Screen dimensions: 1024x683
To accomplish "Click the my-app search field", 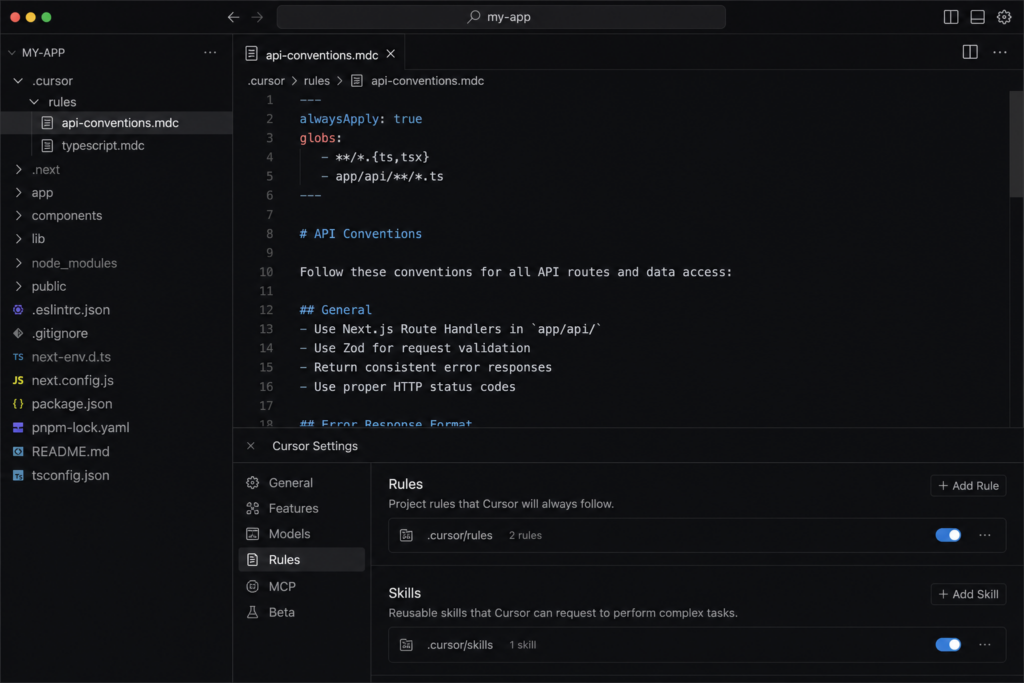I will click(501, 17).
